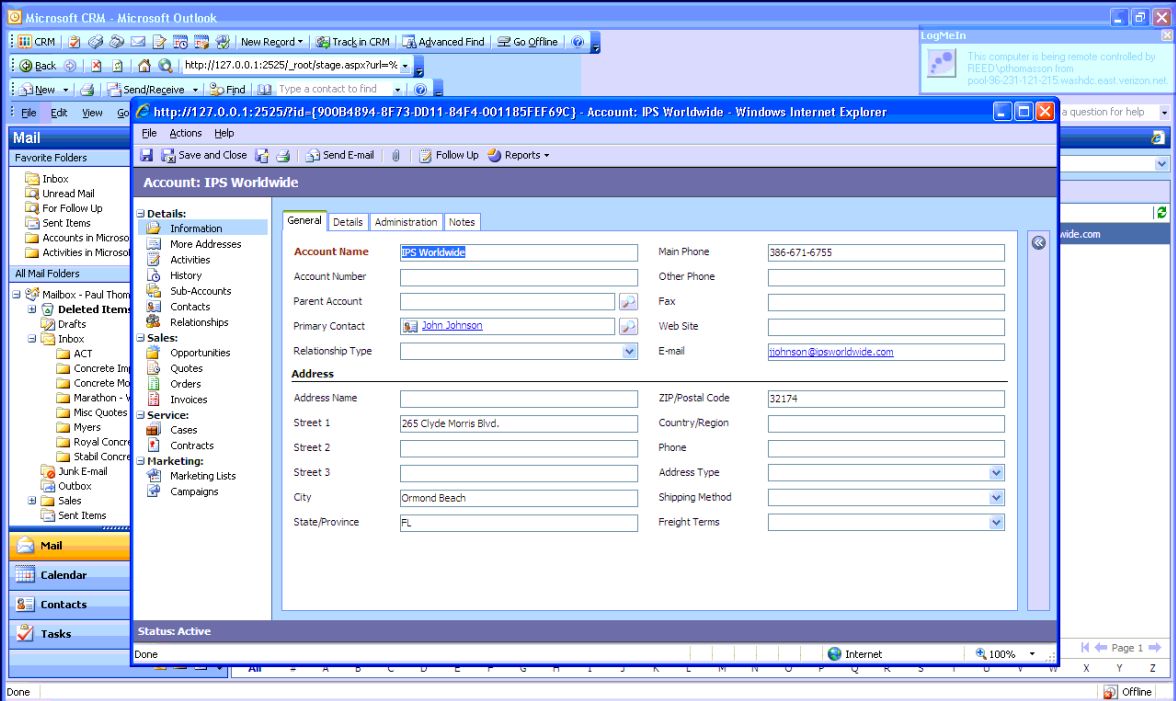This screenshot has height=701, width=1176.
Task: Open New Record dropdown in Outlook
Action: click(x=272, y=42)
